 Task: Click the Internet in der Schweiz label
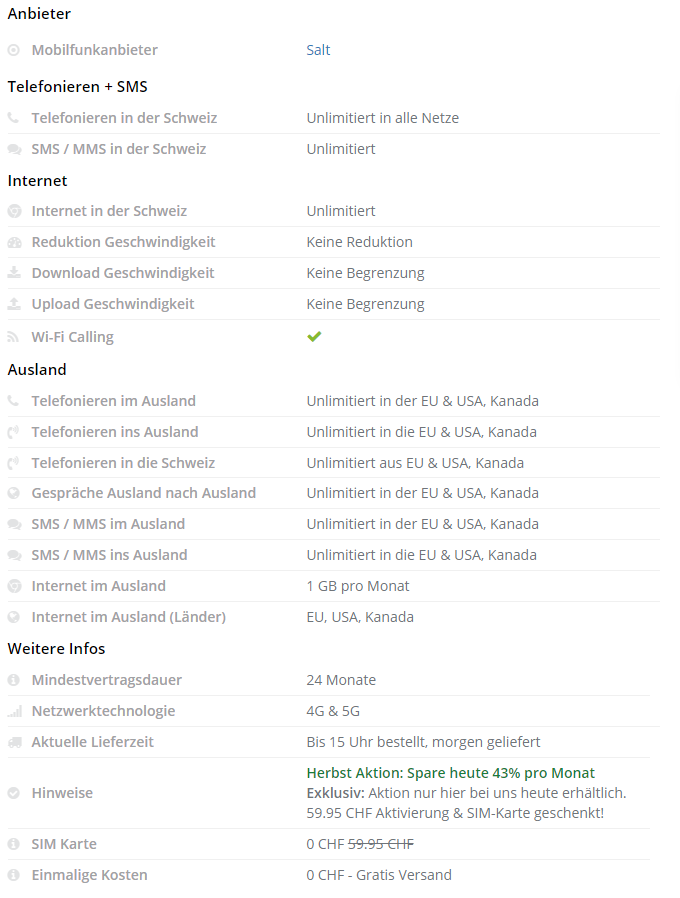tap(109, 211)
